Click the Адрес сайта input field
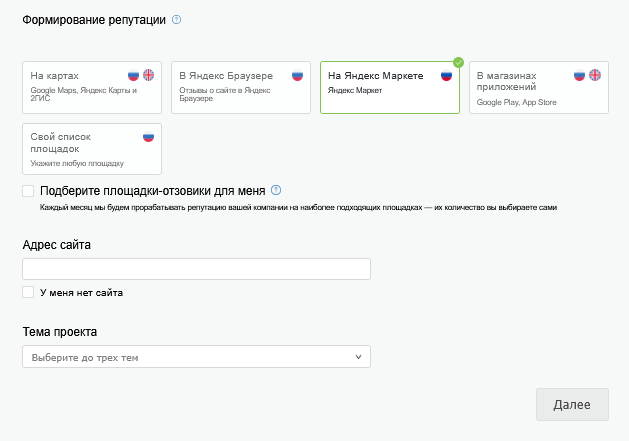This screenshot has height=441, width=629. pos(196,269)
